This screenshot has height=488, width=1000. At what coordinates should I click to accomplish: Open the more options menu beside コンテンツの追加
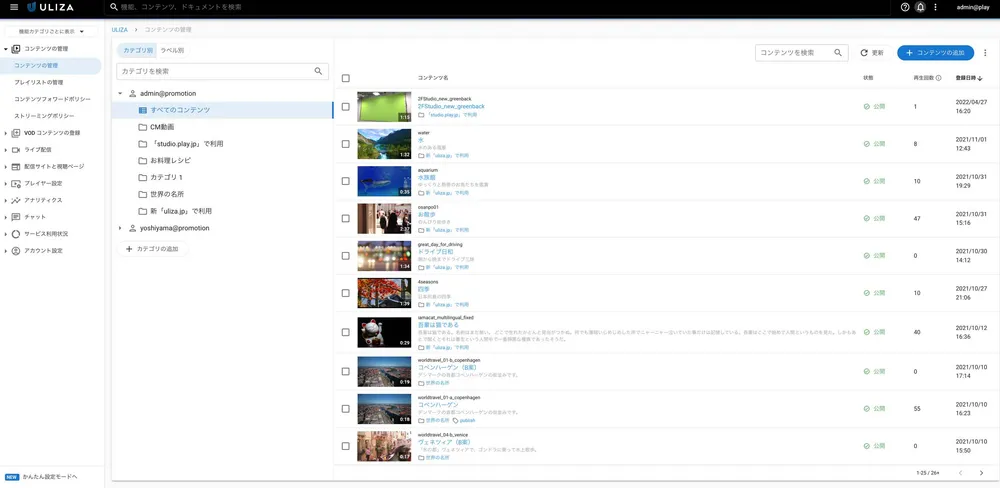point(985,53)
